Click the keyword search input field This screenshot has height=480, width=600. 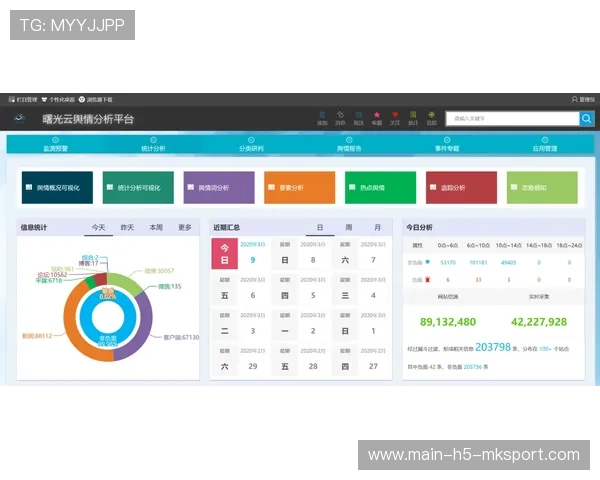[x=511, y=118]
